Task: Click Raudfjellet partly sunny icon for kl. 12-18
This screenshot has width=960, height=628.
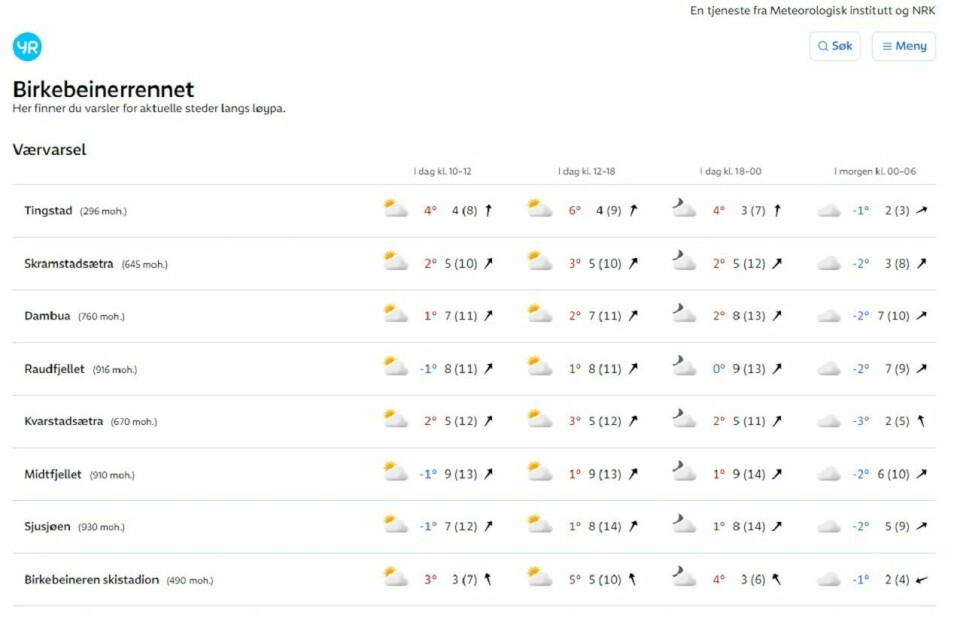Action: pyautogui.click(x=540, y=367)
